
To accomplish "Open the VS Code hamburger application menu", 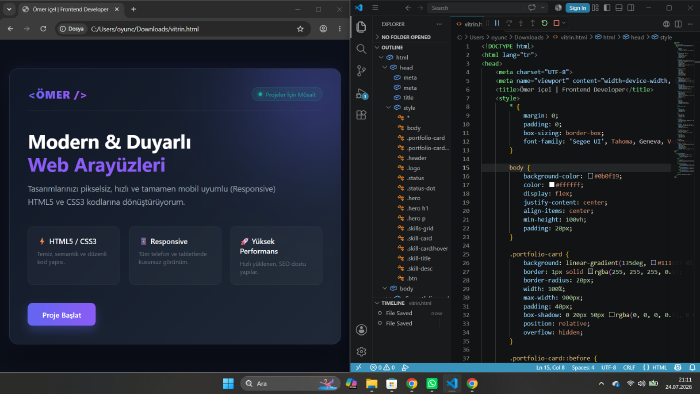I will [375, 8].
